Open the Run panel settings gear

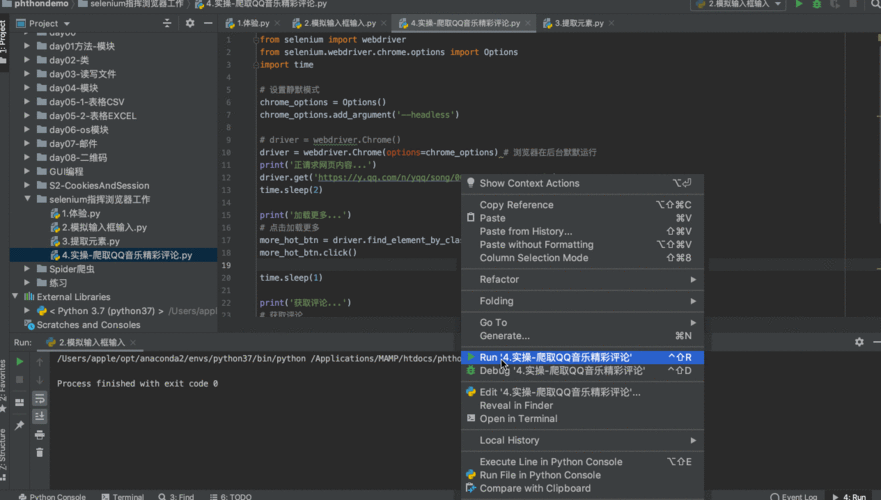click(859, 342)
